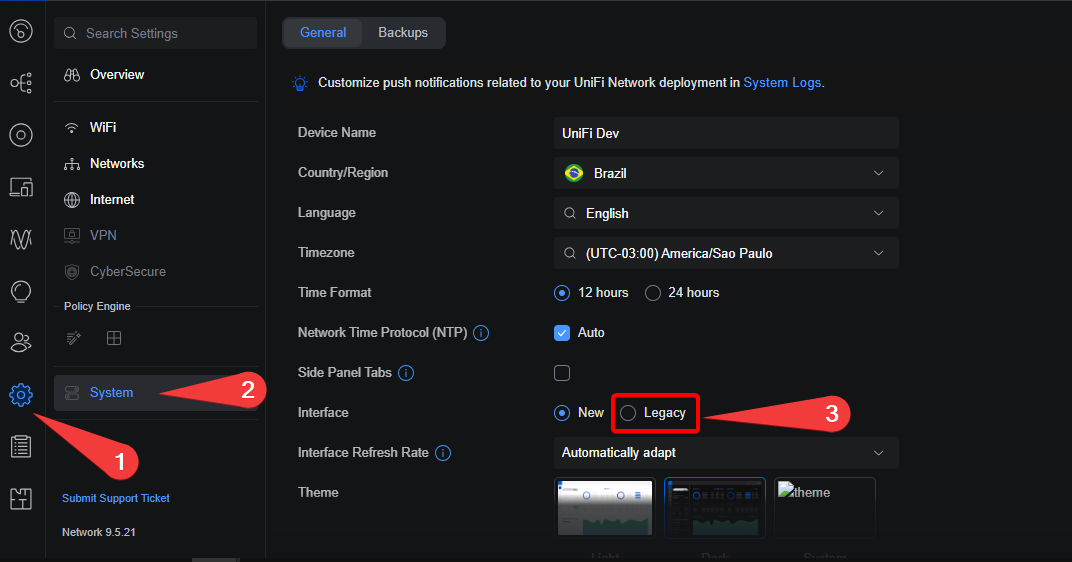Open the Topology icon in left rail

click(21, 83)
